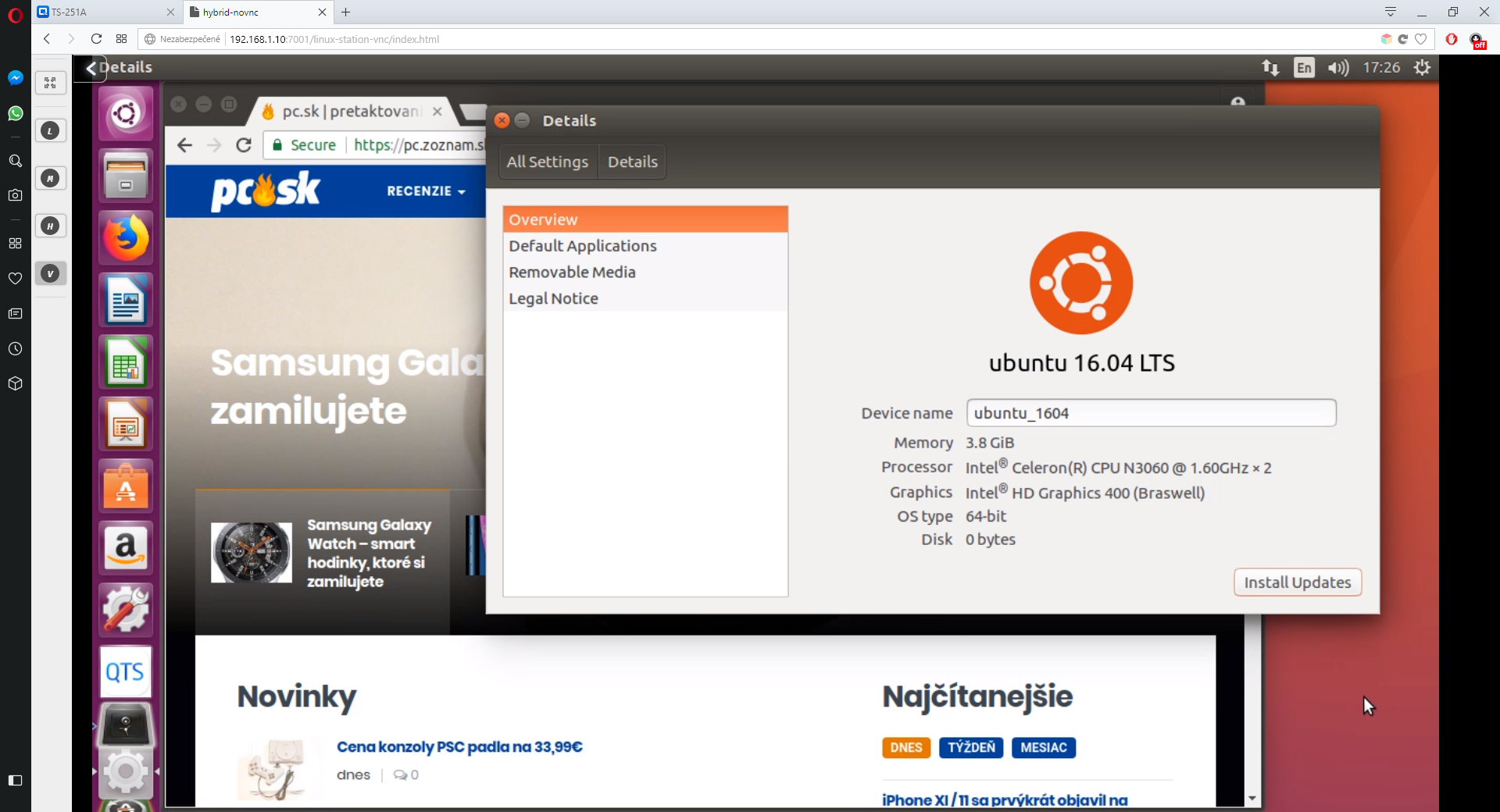
Task: Click pc.sk logo in Chrome window
Action: [x=266, y=191]
